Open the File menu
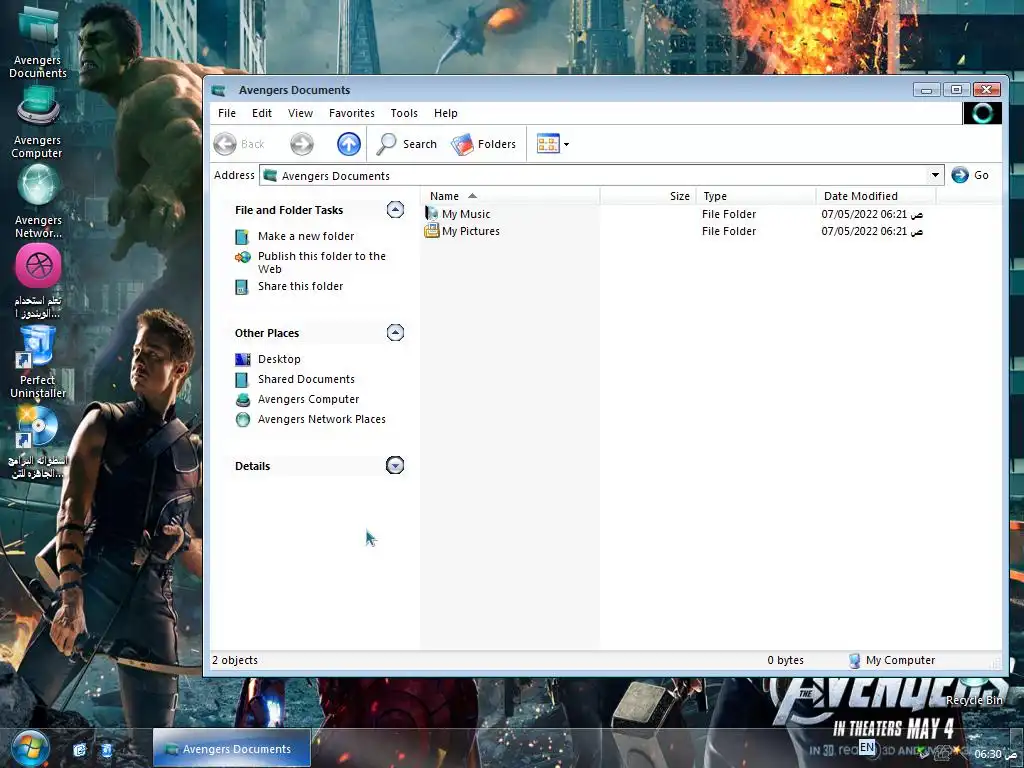 coord(227,113)
